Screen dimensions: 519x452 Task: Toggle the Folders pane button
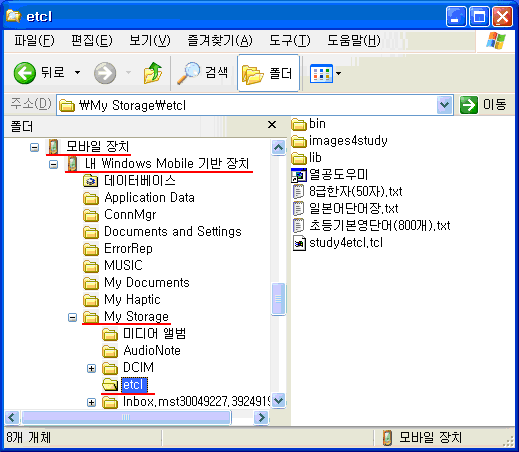[x=268, y=73]
